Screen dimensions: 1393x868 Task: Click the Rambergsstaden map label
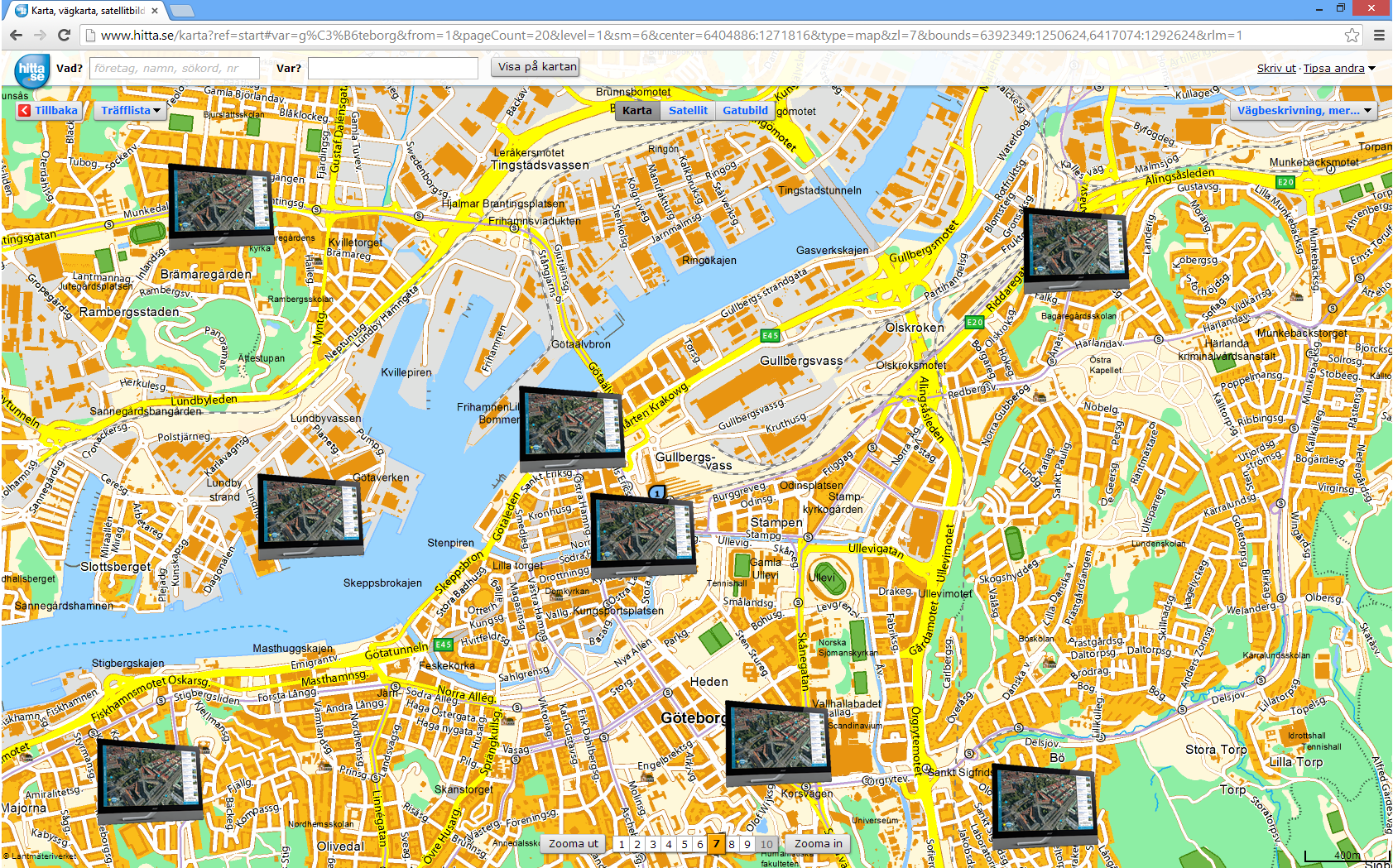tap(129, 312)
